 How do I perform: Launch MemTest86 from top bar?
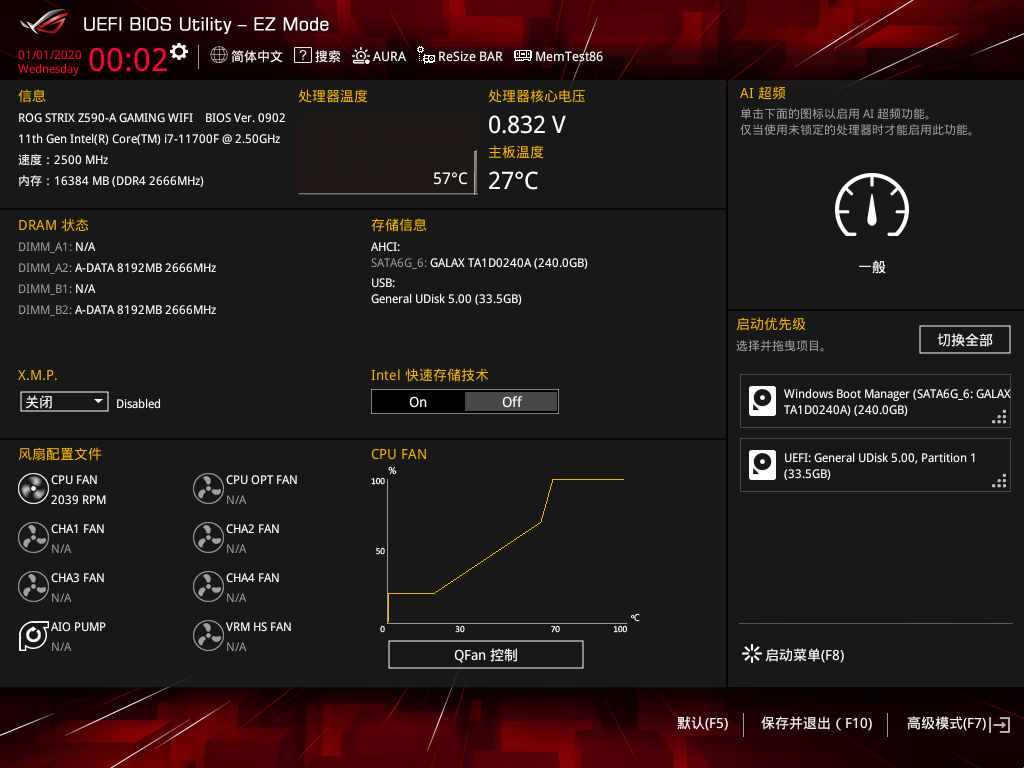(x=559, y=57)
